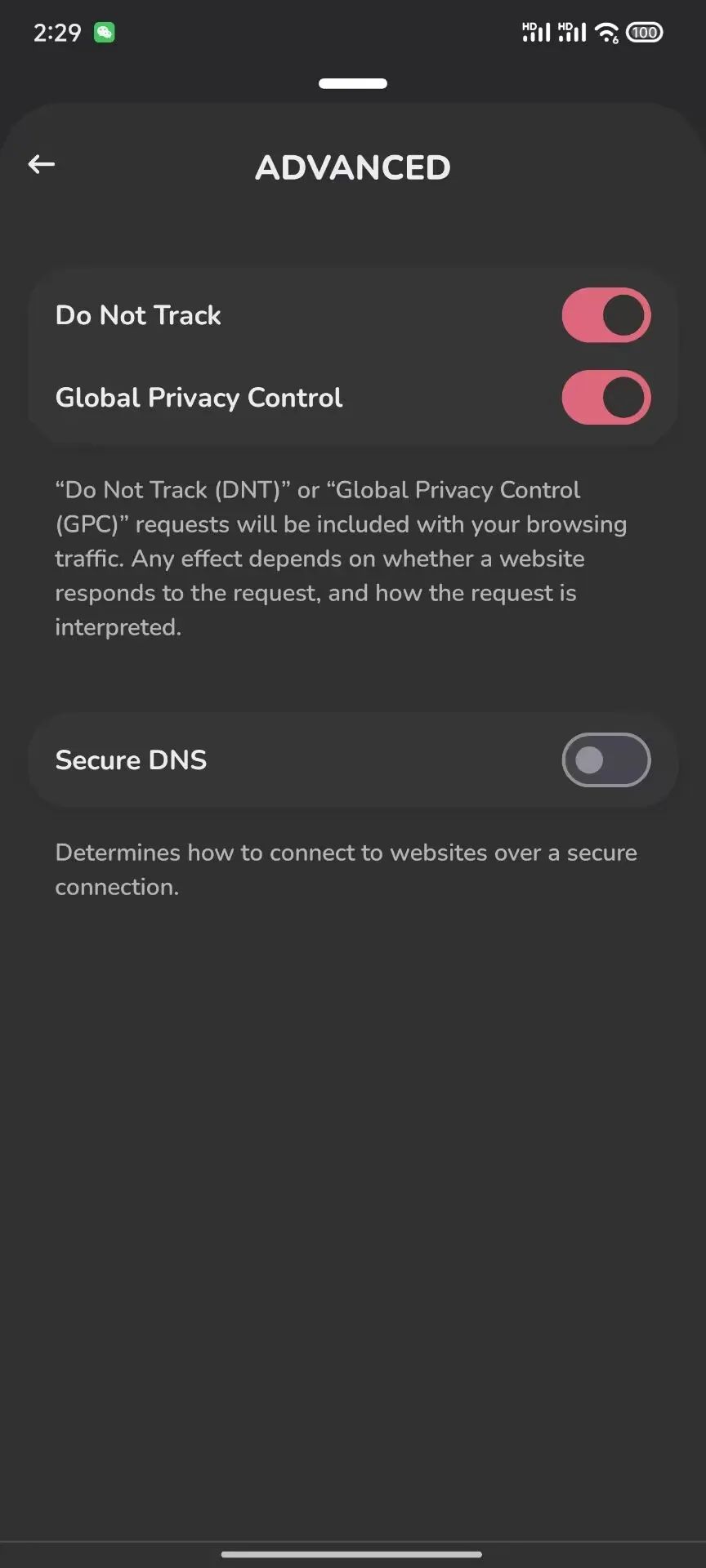Tap the DNT and GPC explanation paragraph
The height and width of the screenshot is (1568, 706).
(340, 559)
